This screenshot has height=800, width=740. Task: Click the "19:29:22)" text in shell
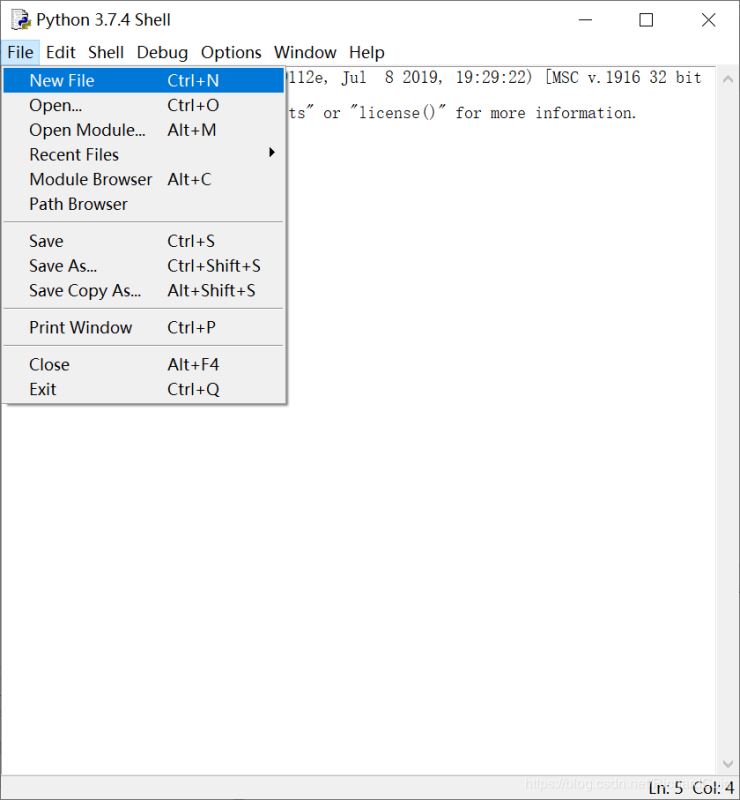(x=494, y=78)
